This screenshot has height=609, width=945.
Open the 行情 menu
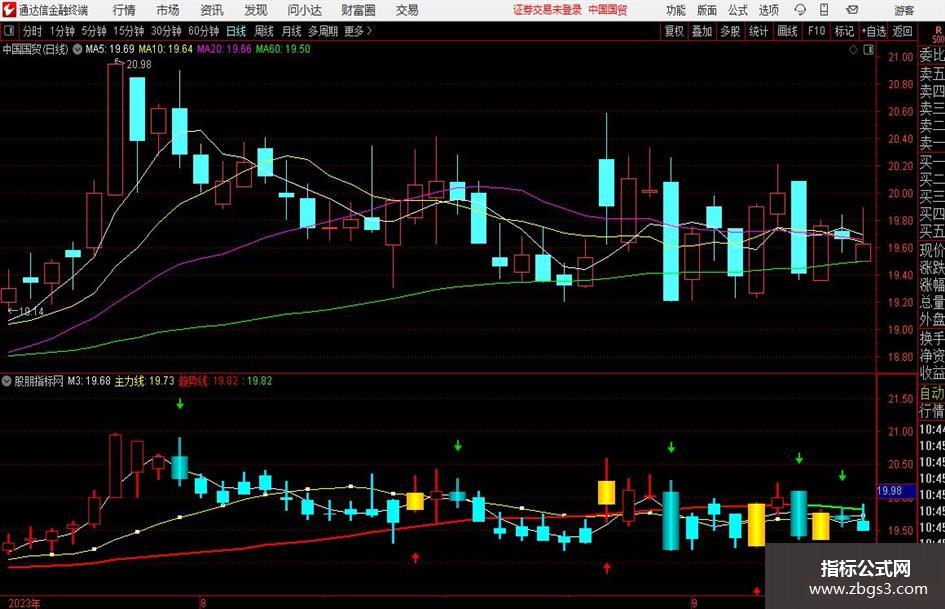(x=124, y=10)
